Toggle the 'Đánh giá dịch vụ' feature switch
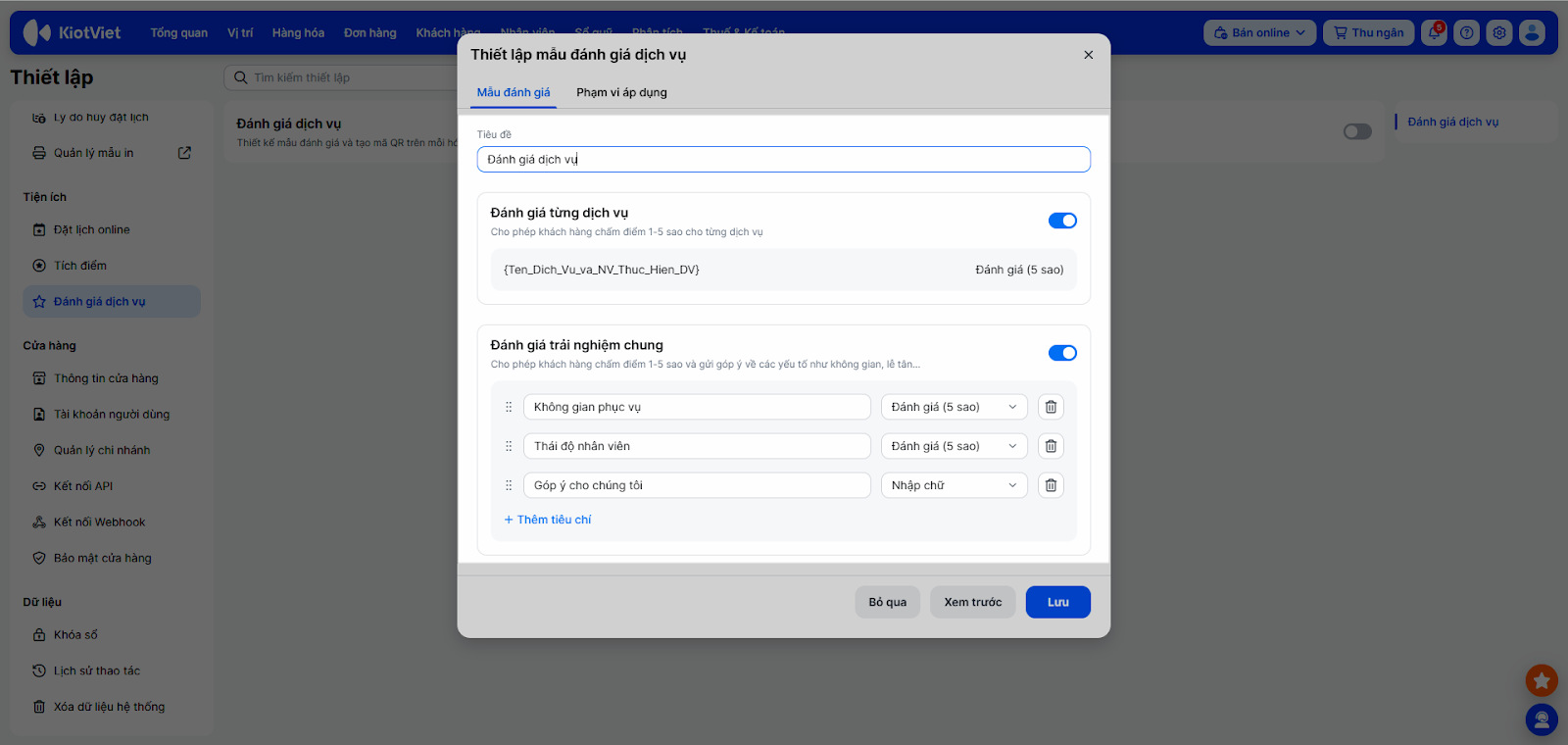 coord(1357,131)
